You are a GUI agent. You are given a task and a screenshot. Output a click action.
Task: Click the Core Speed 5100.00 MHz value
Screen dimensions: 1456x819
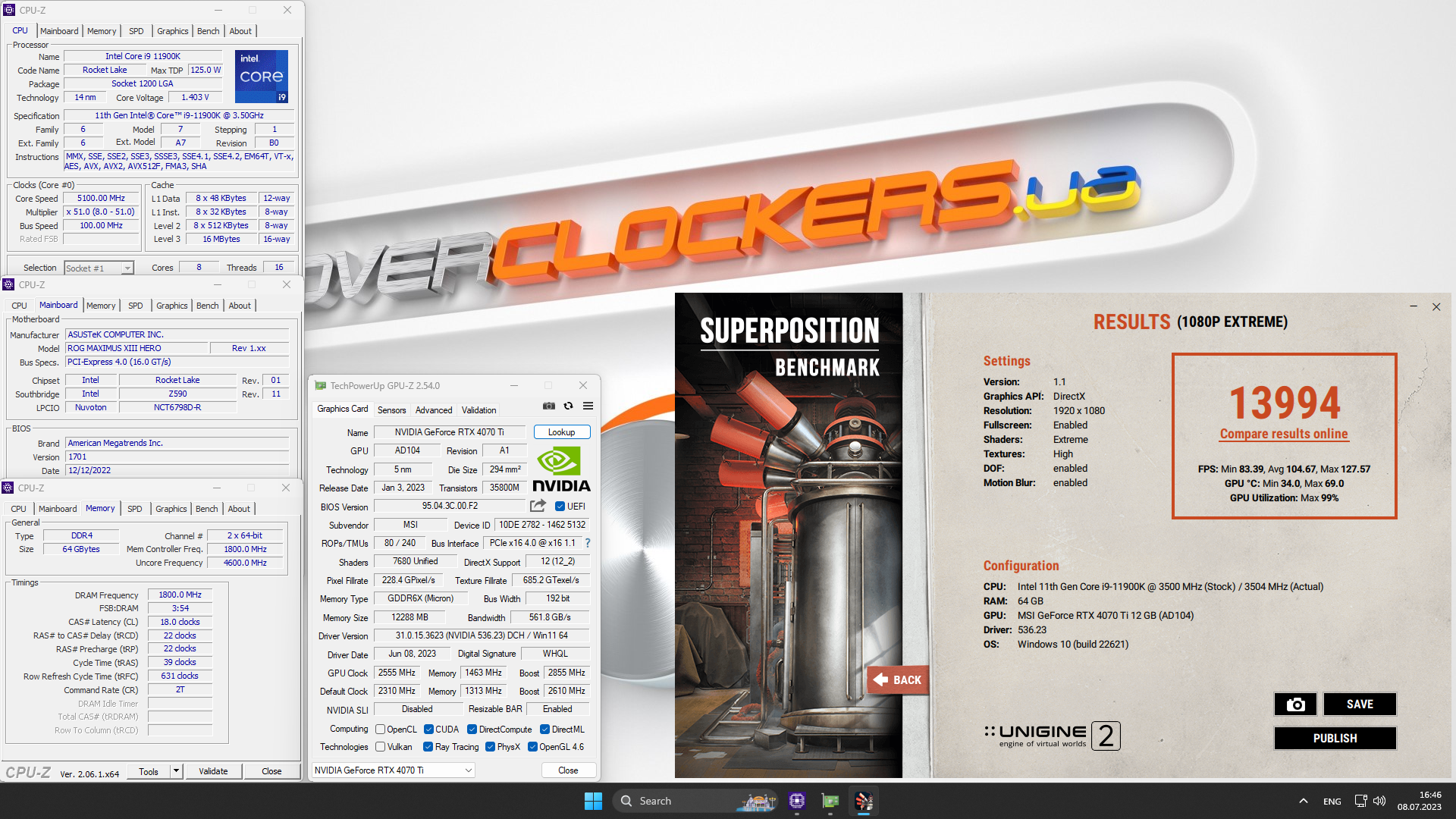[101, 199]
